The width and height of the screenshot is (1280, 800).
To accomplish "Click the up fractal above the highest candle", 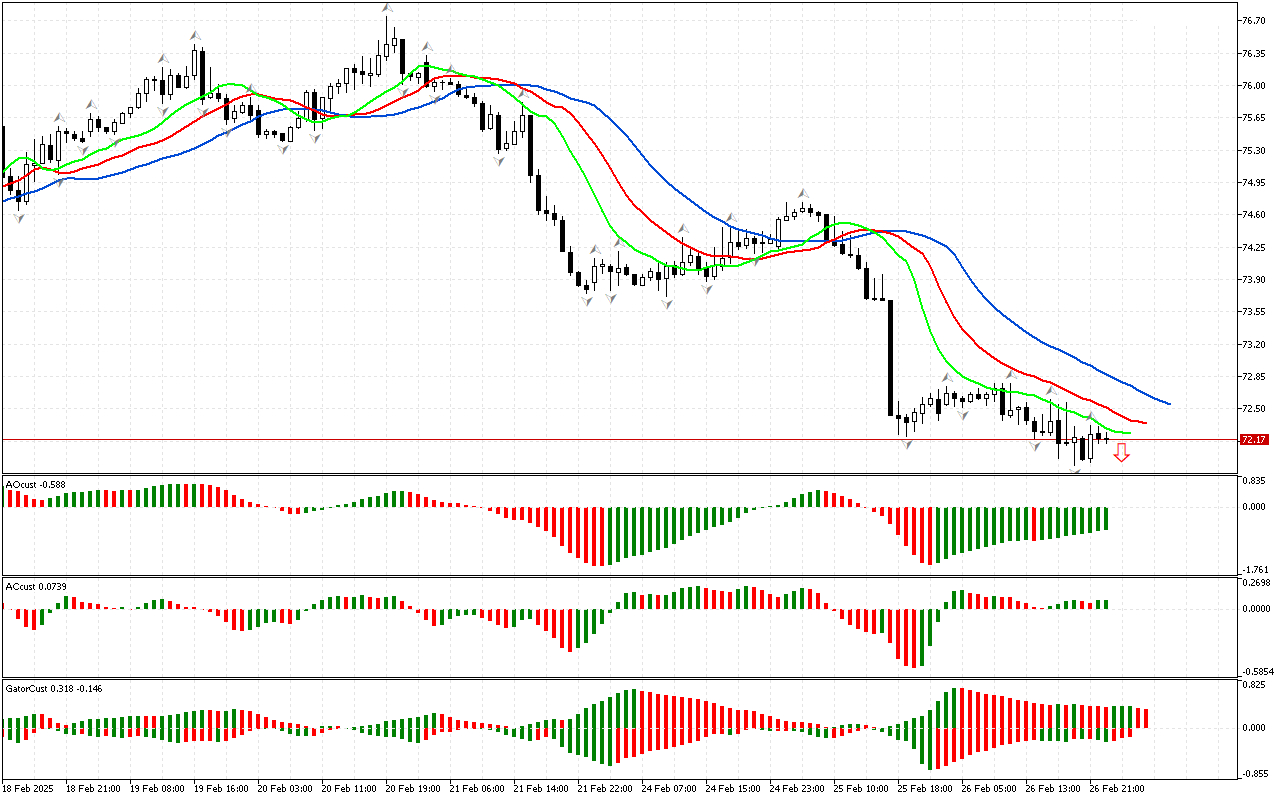I will (x=386, y=8).
